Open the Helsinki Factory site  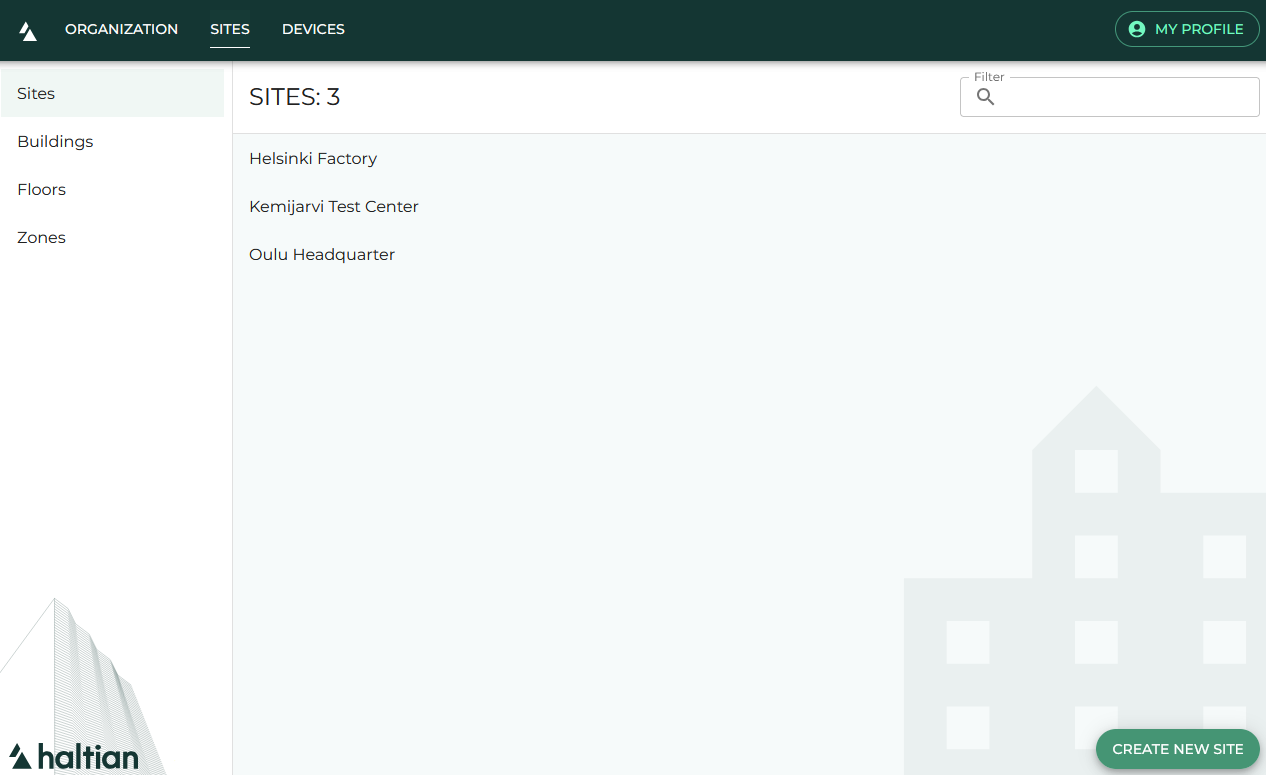click(749, 158)
